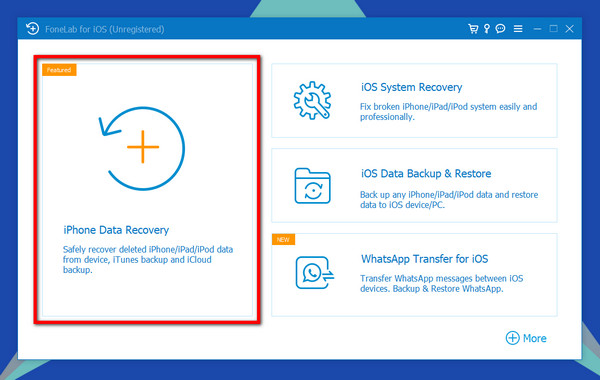Screen dimensions: 600x380
Task: Click the More link text
Action: click(x=535, y=338)
